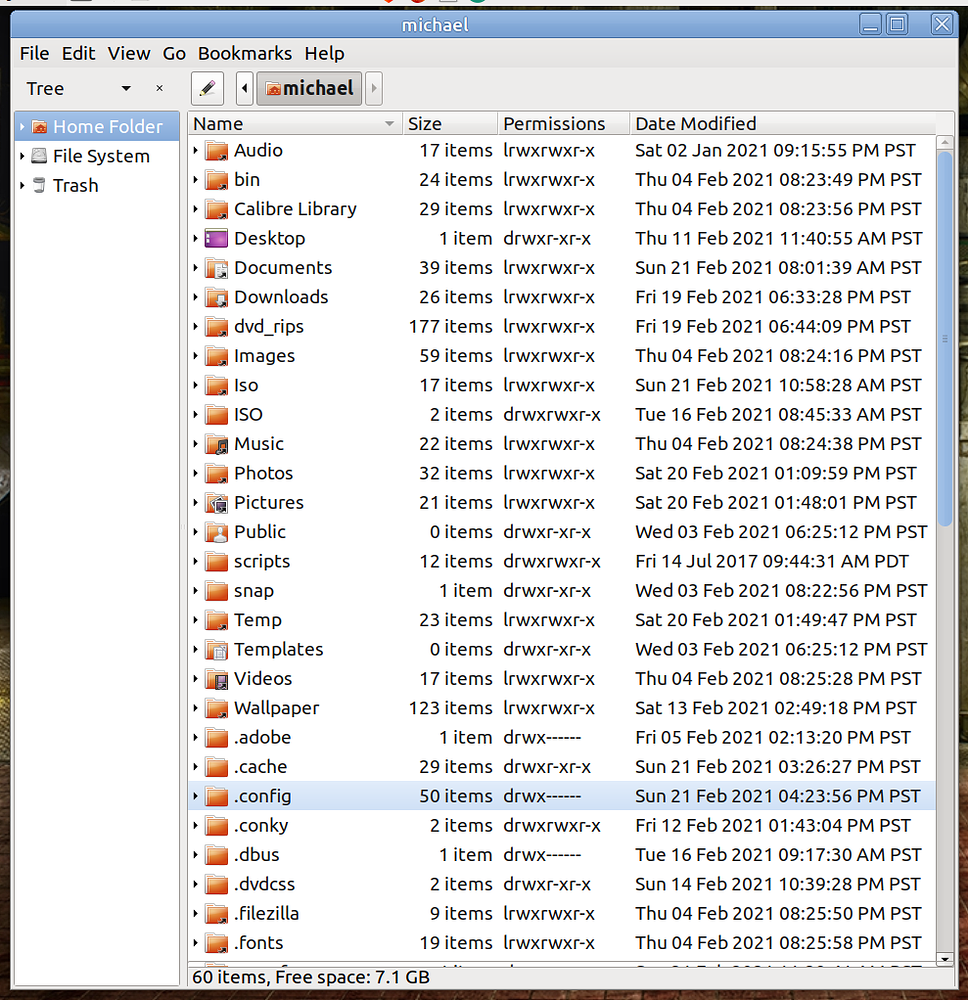The image size is (968, 1000).
Task: Click the pencil icon to edit the path
Action: [x=207, y=88]
